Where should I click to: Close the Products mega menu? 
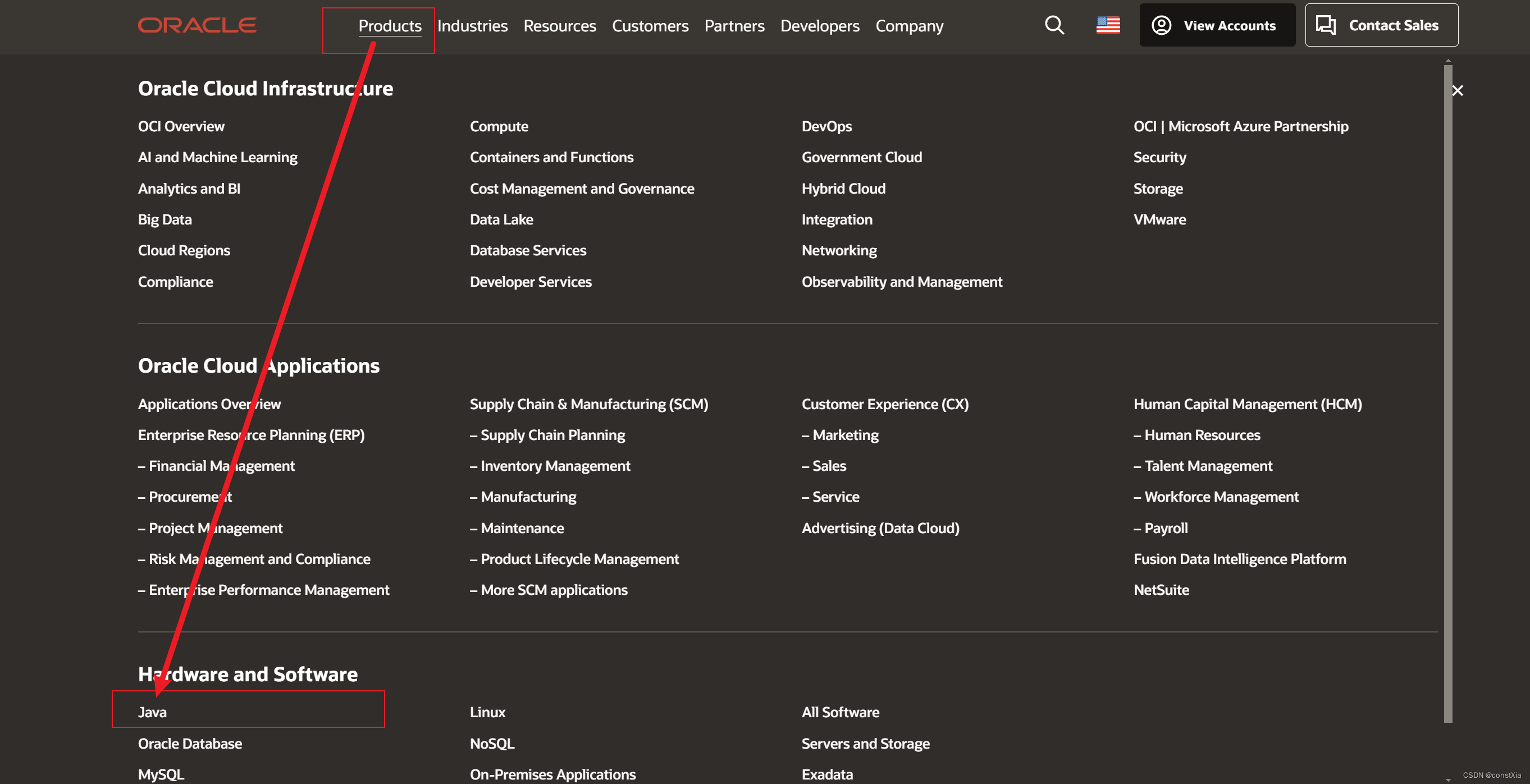pyautogui.click(x=1457, y=91)
